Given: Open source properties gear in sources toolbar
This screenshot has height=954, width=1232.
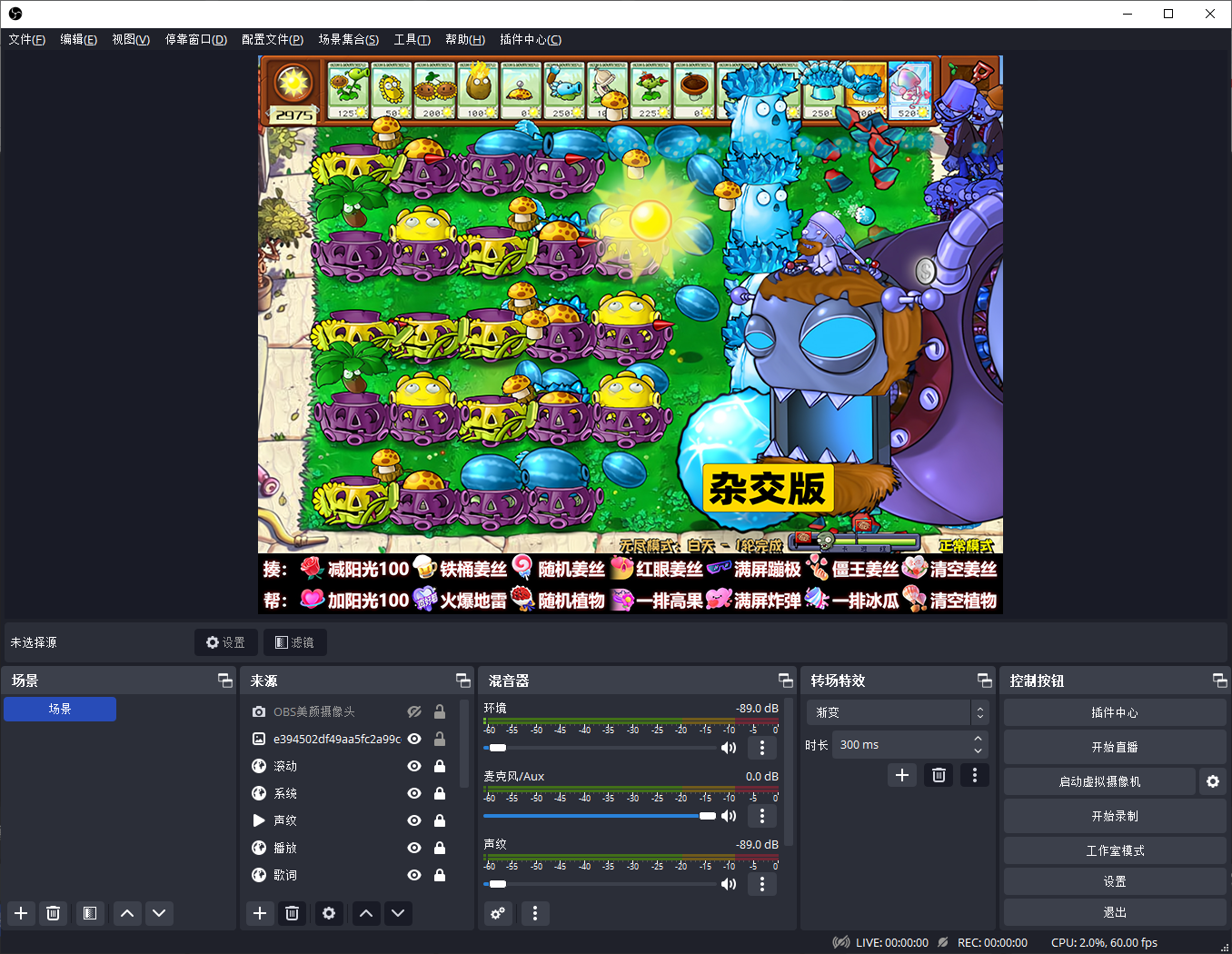Looking at the screenshot, I should [329, 913].
